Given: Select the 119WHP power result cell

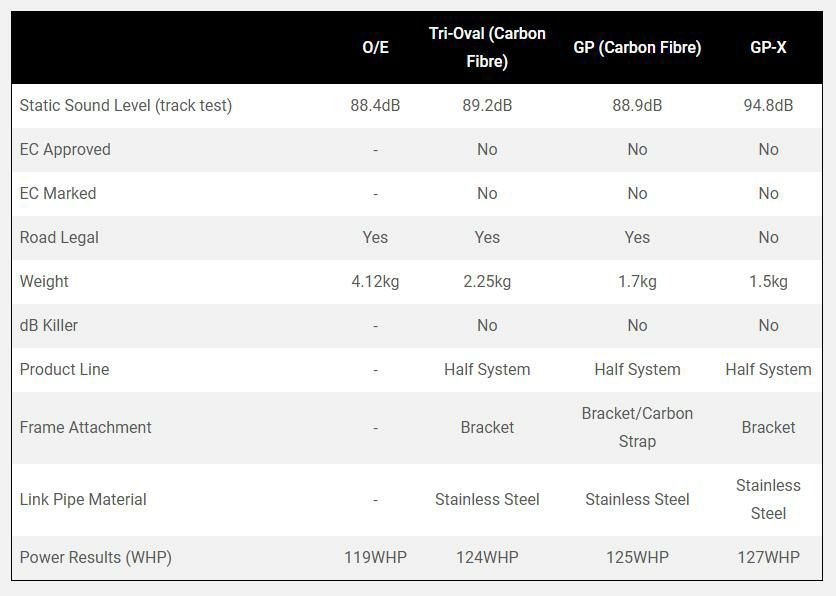Looking at the screenshot, I should point(375,557).
